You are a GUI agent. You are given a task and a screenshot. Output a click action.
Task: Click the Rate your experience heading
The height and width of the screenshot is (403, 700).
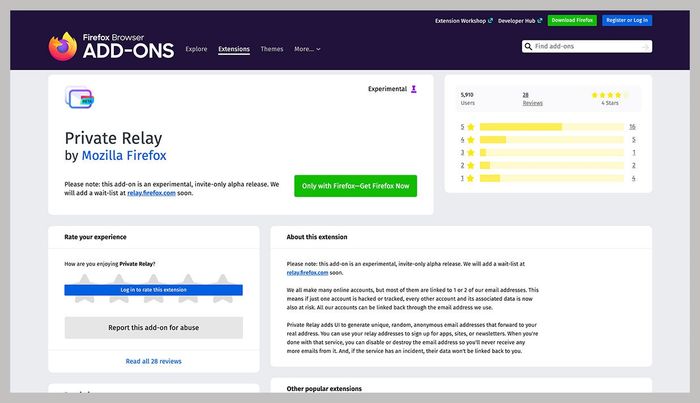(x=96, y=237)
